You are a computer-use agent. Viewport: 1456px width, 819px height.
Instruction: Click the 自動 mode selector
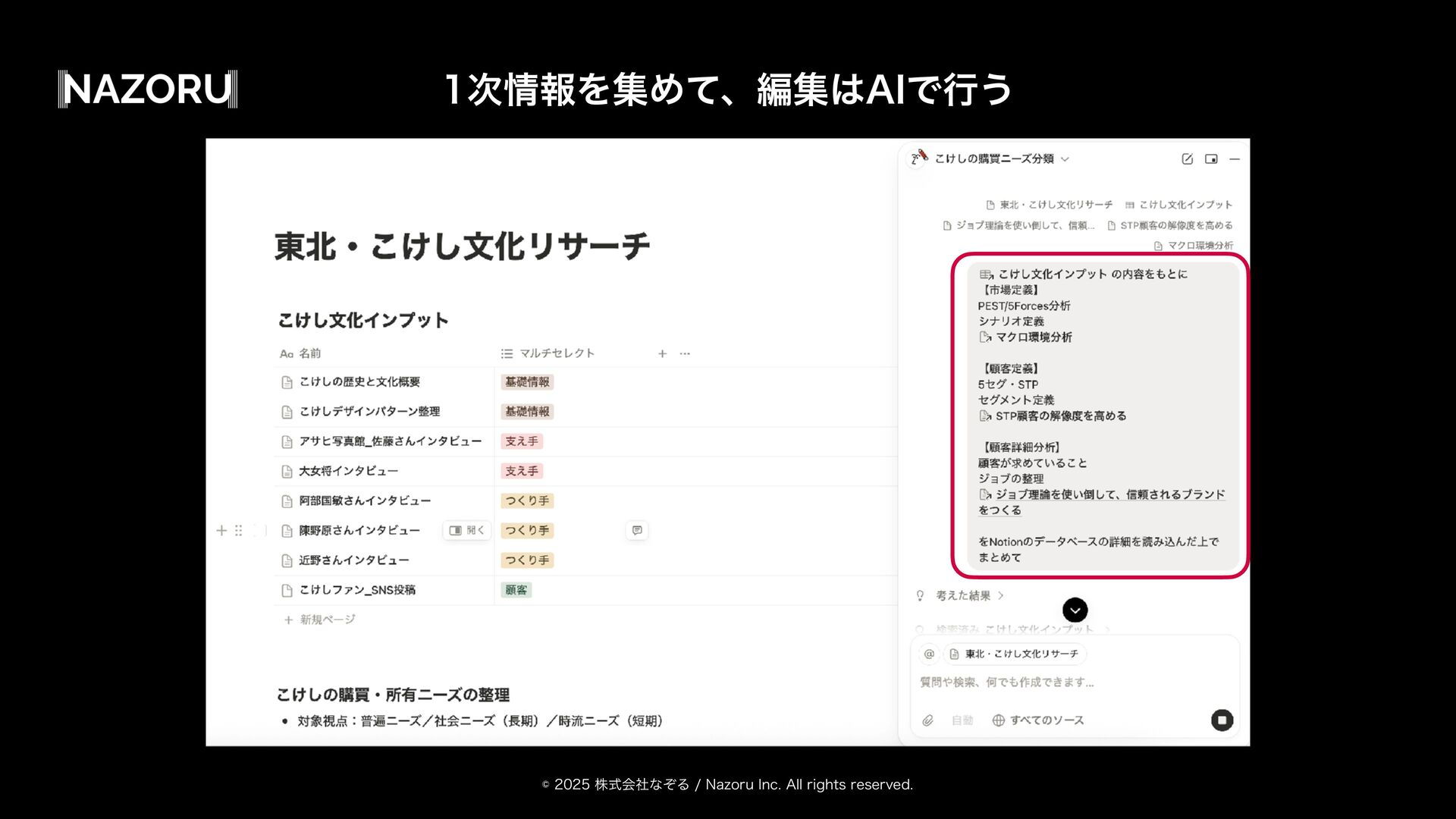tap(962, 720)
